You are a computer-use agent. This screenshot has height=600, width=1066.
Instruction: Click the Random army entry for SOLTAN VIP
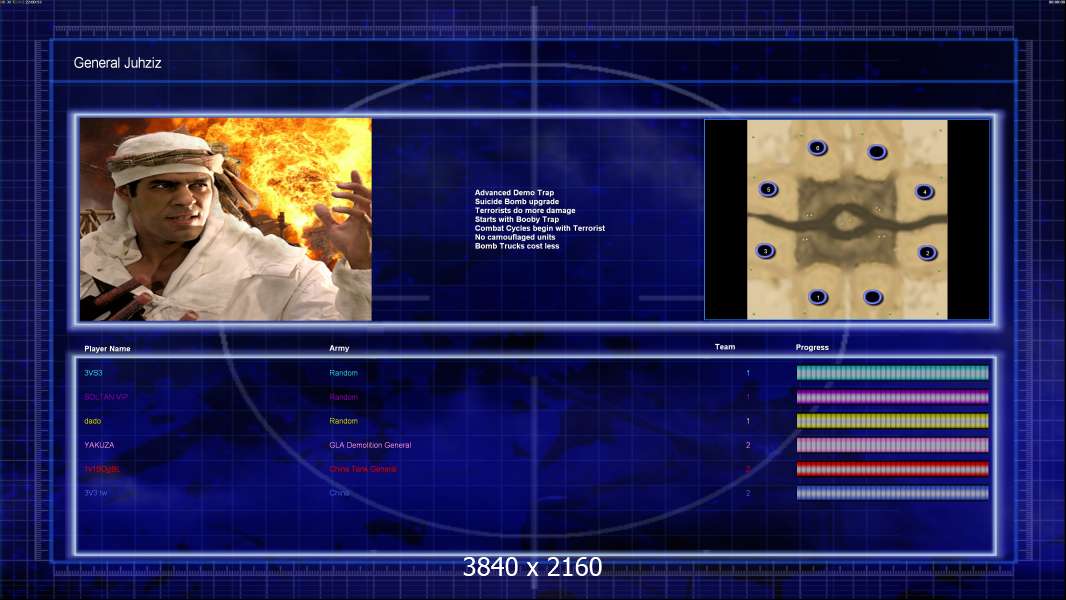click(343, 397)
